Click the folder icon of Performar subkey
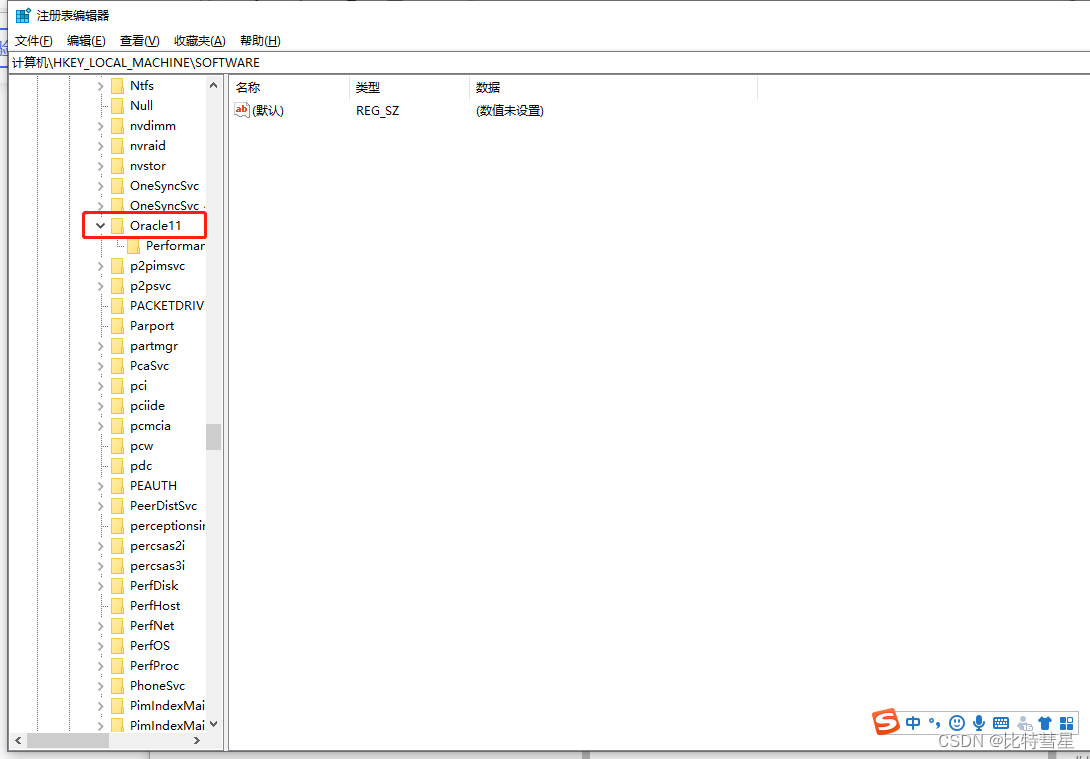The height and width of the screenshot is (759, 1090). [133, 246]
